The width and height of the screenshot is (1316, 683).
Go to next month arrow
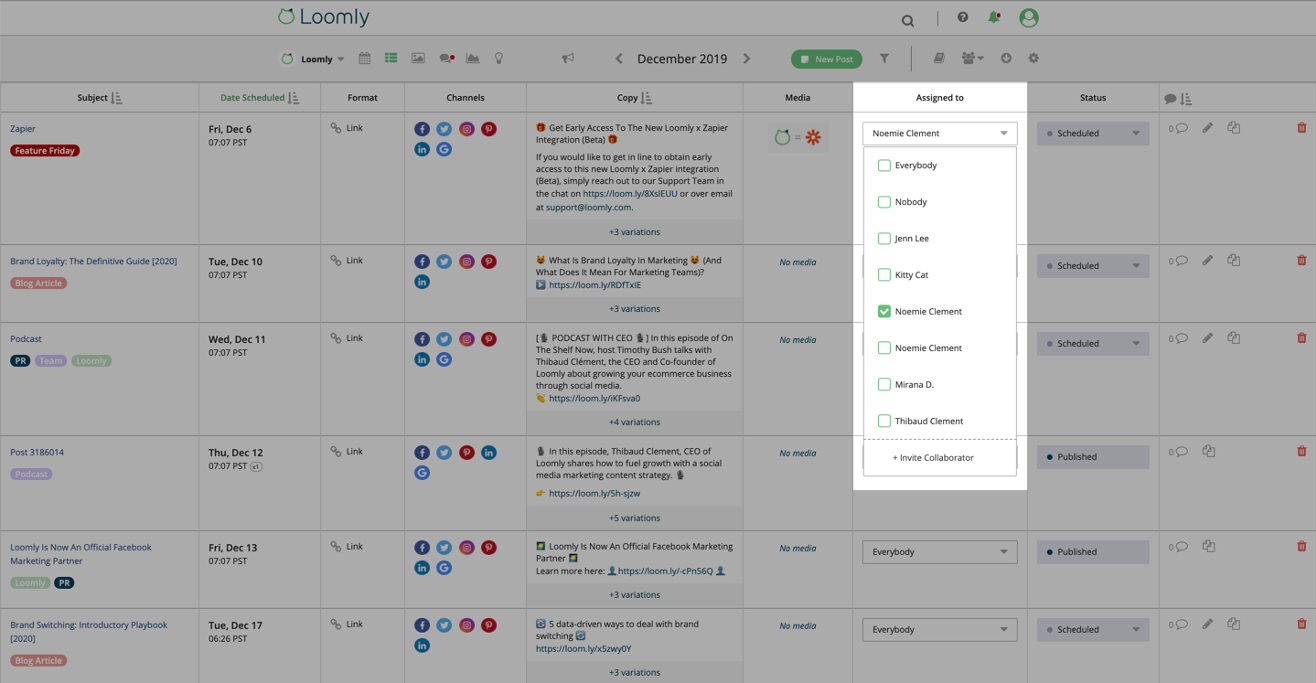click(747, 59)
